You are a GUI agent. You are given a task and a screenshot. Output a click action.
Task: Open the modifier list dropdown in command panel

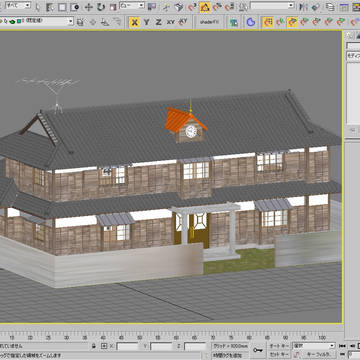(353, 56)
